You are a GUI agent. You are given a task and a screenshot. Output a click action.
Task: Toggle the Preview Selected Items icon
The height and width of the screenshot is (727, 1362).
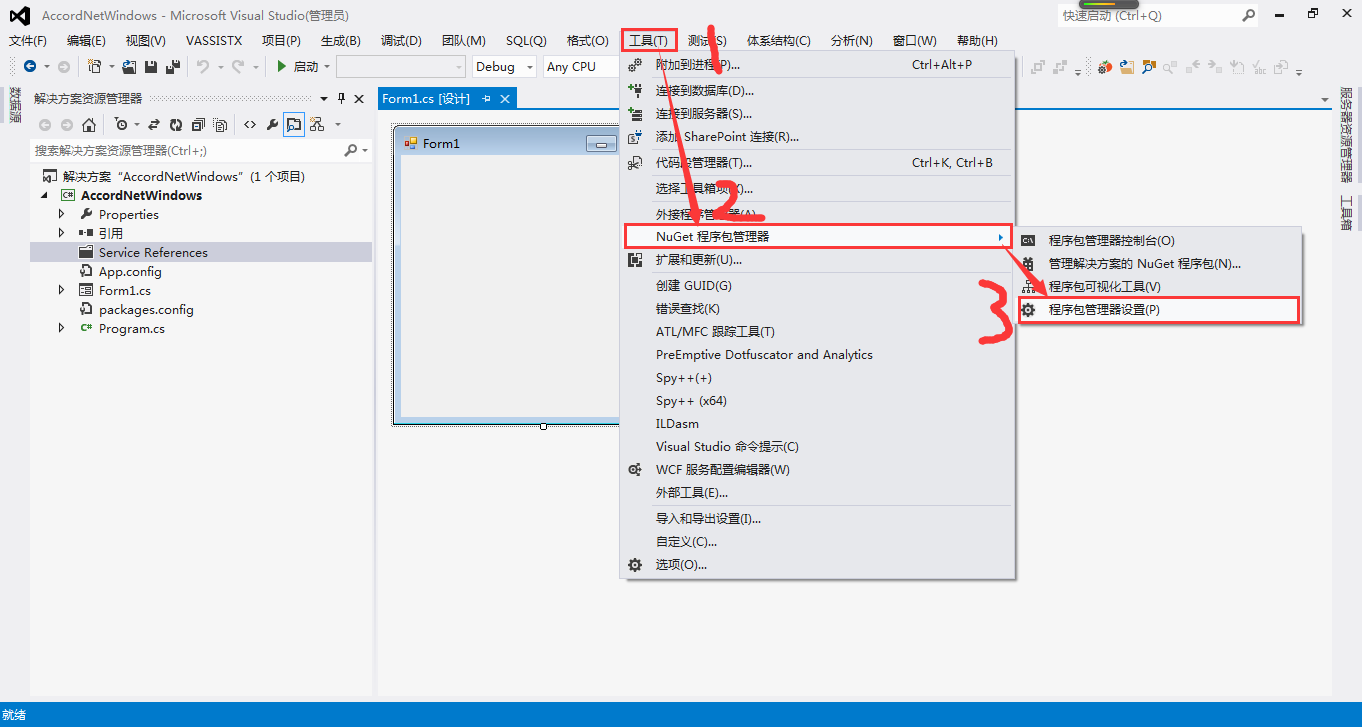[x=294, y=125]
